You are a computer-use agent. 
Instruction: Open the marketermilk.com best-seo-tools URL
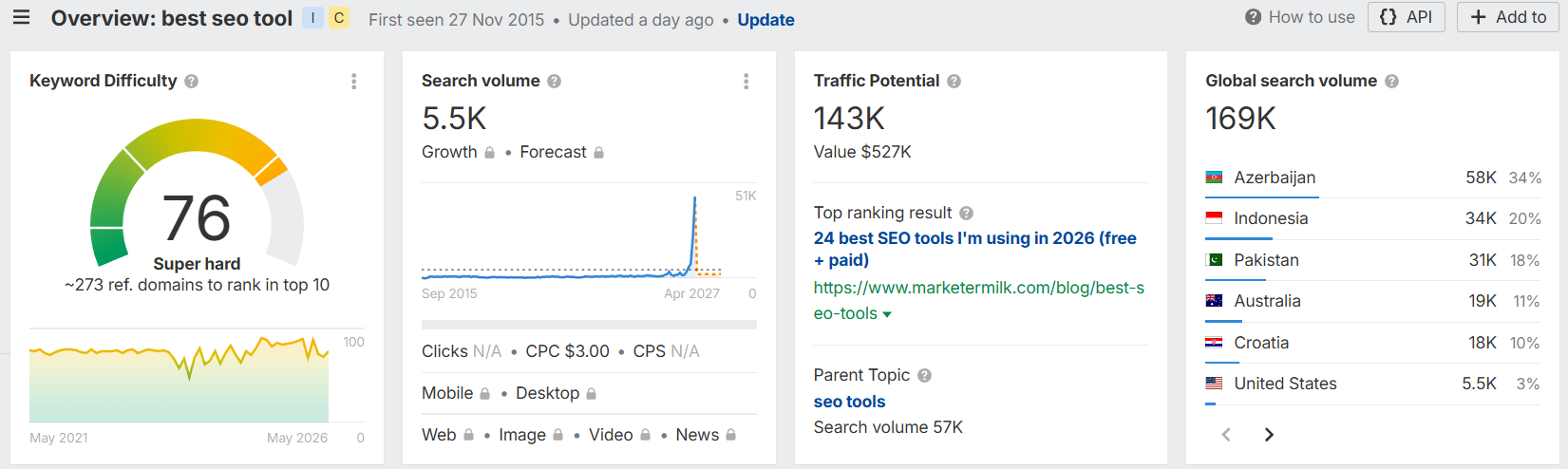pos(978,300)
